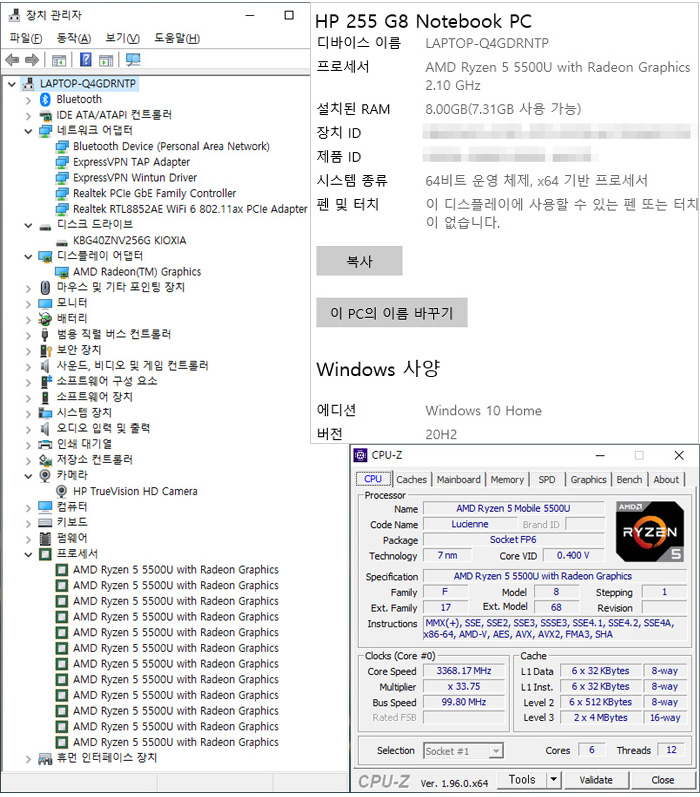The image size is (700, 797).
Task: Click the IDE ATA/ATAPI 컨트롤러 icon
Action: [x=45, y=115]
